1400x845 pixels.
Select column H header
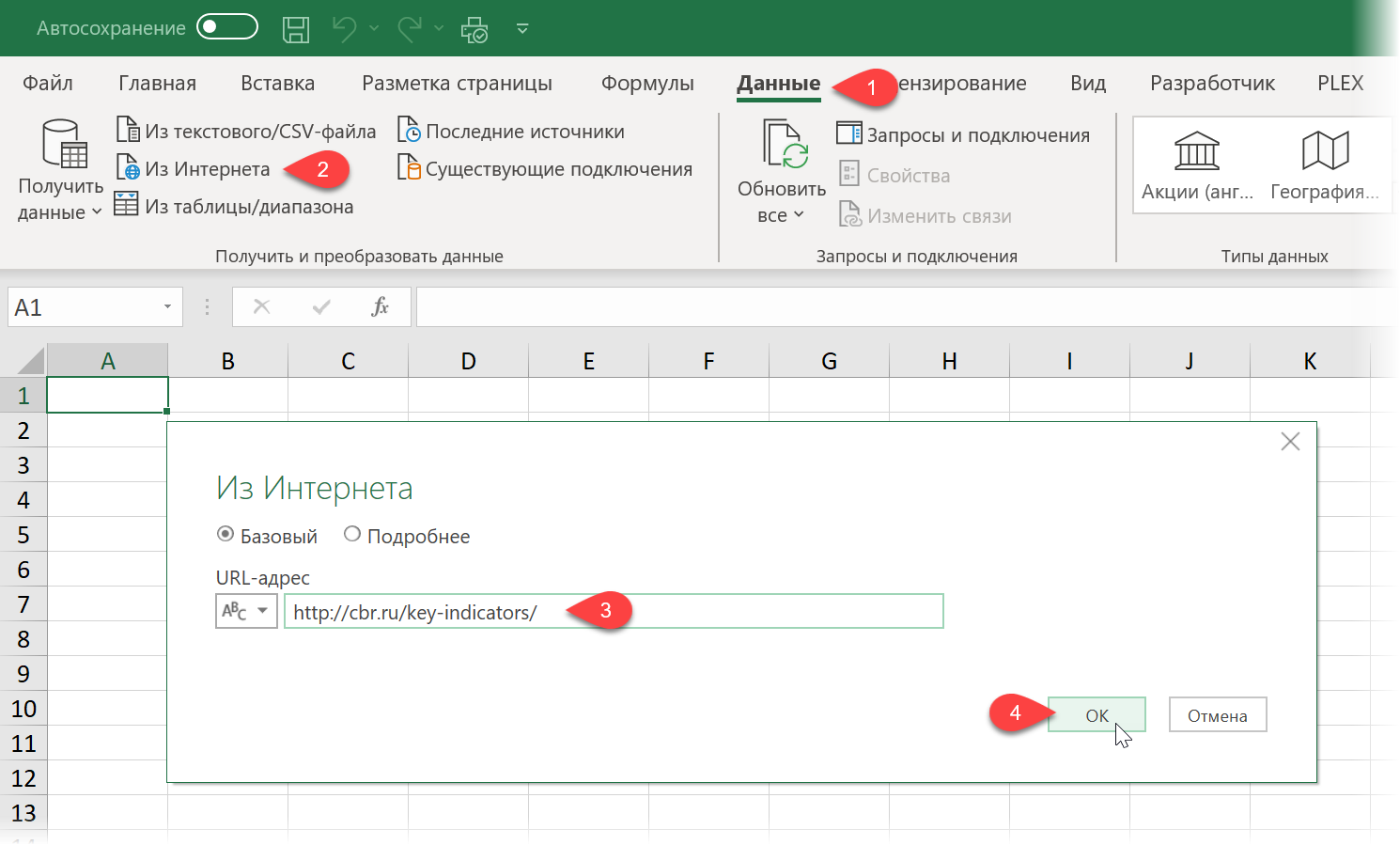pyautogui.click(x=950, y=361)
